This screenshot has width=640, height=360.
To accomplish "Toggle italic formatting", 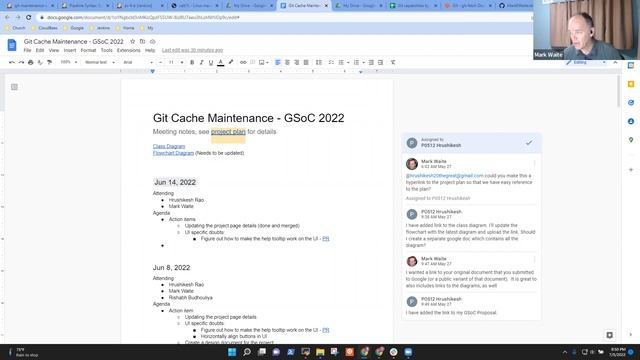I will [x=201, y=62].
